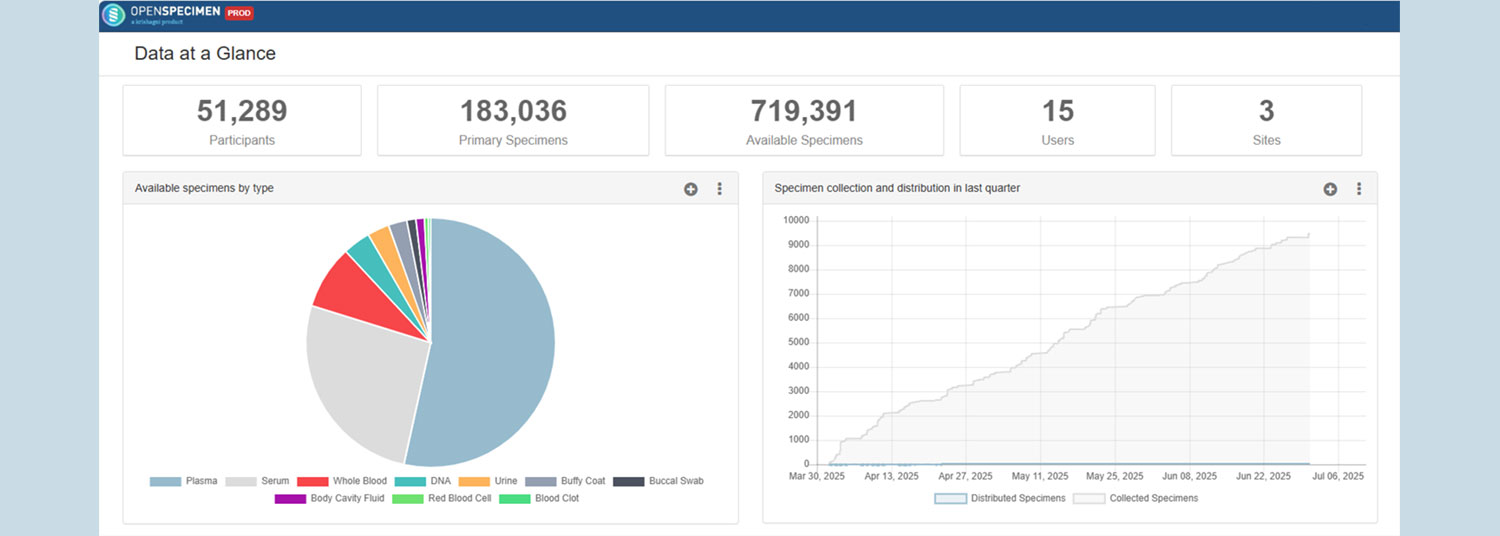The image size is (1500, 536).
Task: Click the OpenSpecimen logo icon
Action: point(114,15)
